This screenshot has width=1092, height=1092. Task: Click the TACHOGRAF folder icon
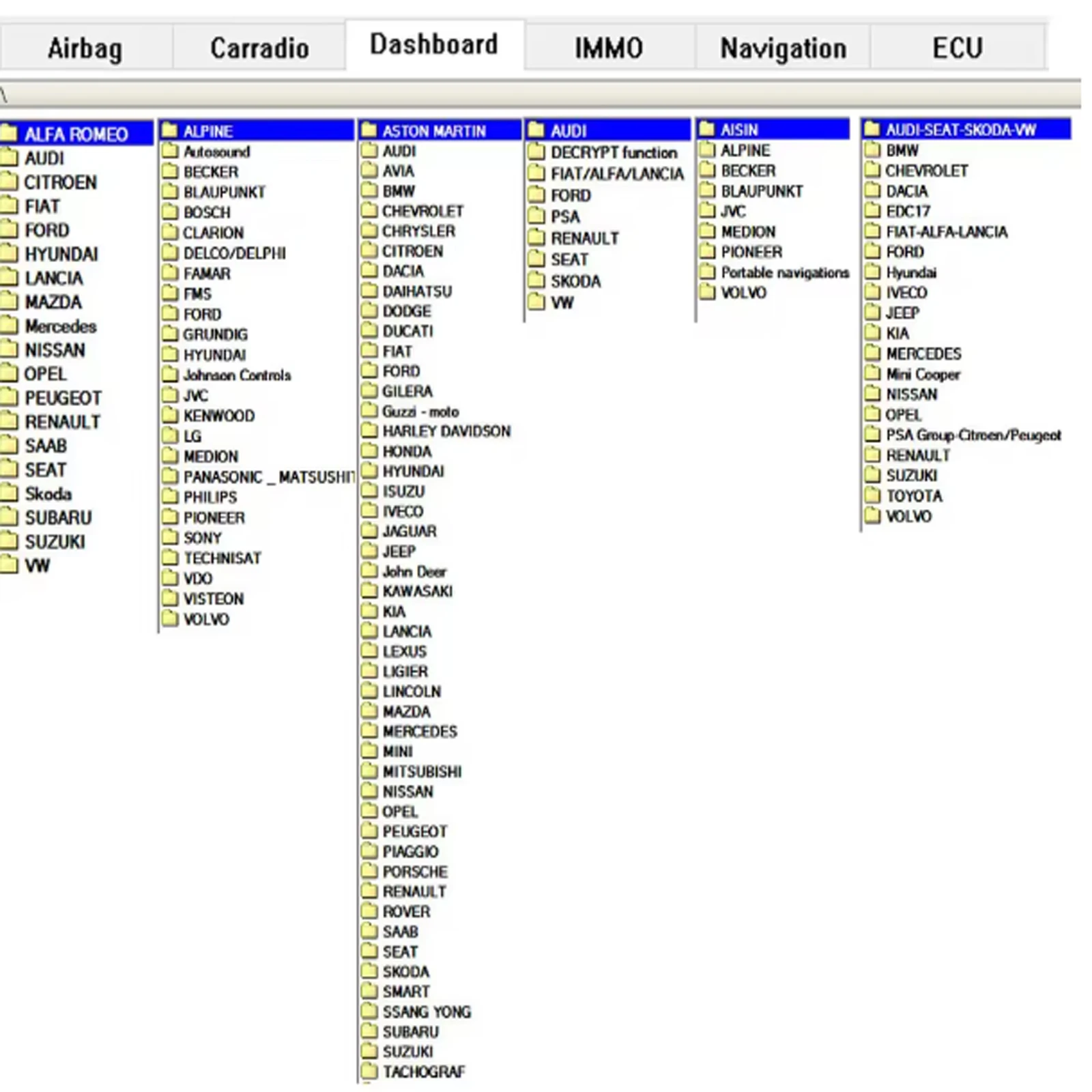click(x=369, y=1072)
